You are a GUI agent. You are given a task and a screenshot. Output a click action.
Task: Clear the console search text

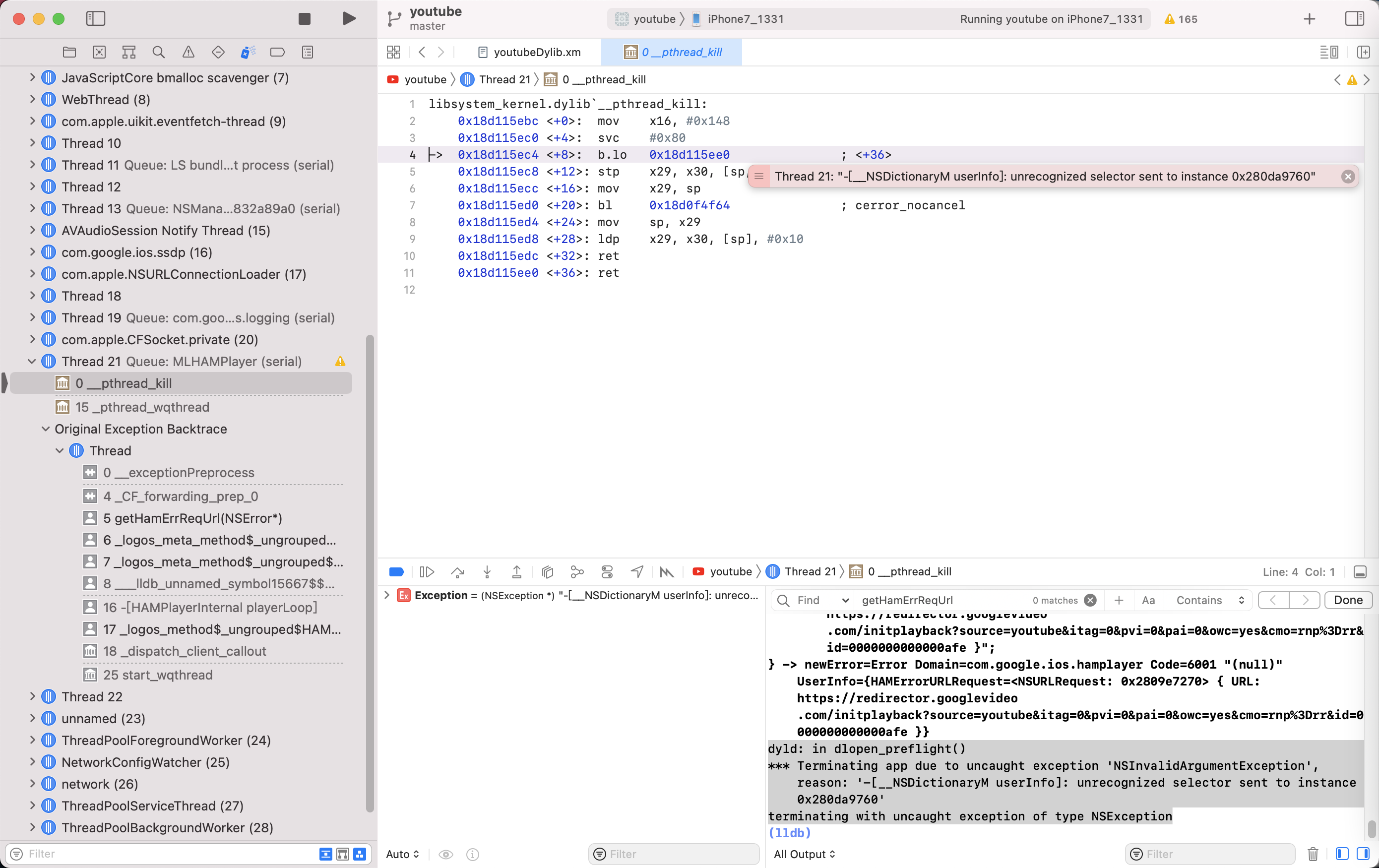pyautogui.click(x=1090, y=600)
